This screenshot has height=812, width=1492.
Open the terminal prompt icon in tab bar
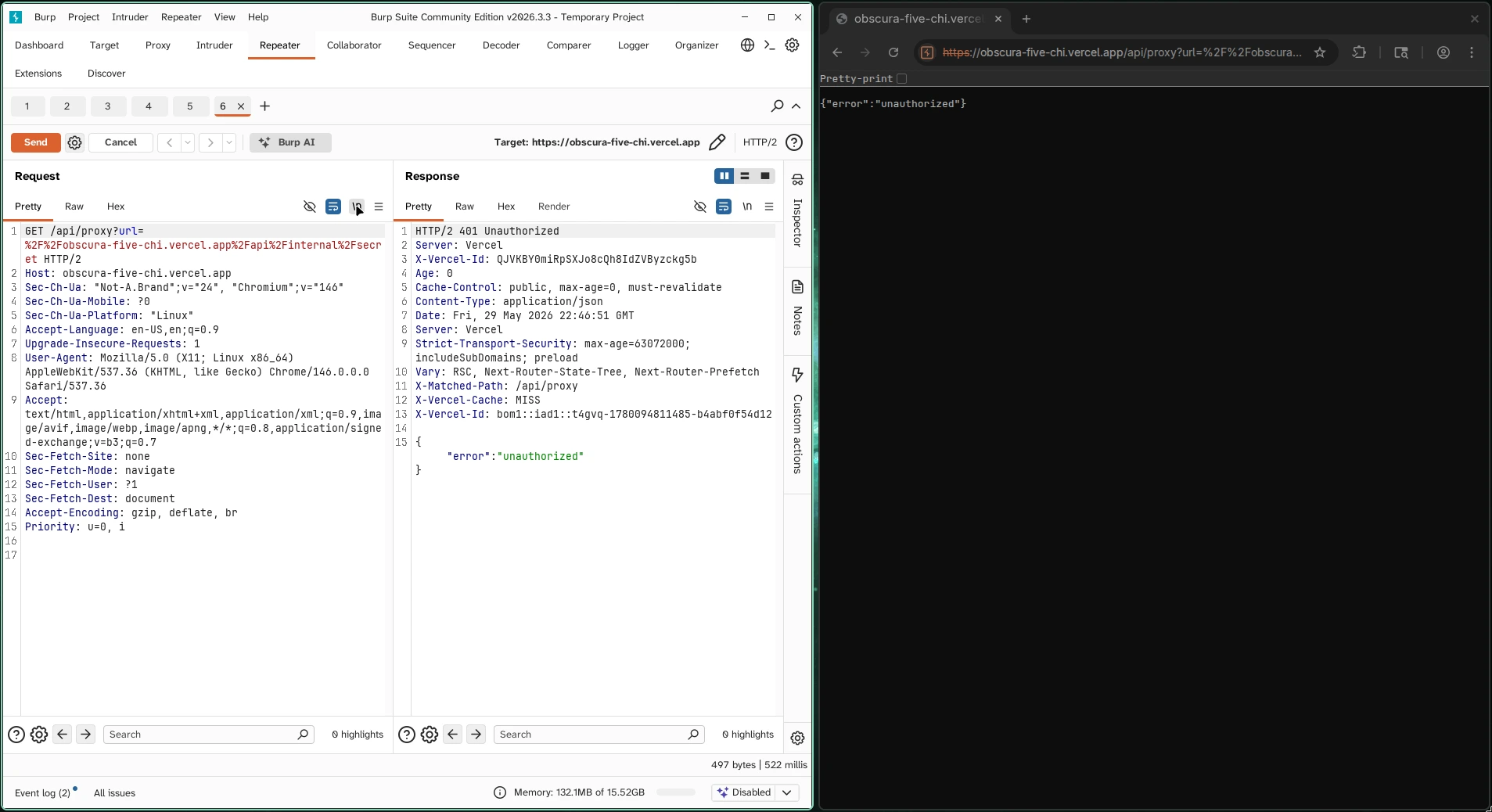click(x=770, y=45)
